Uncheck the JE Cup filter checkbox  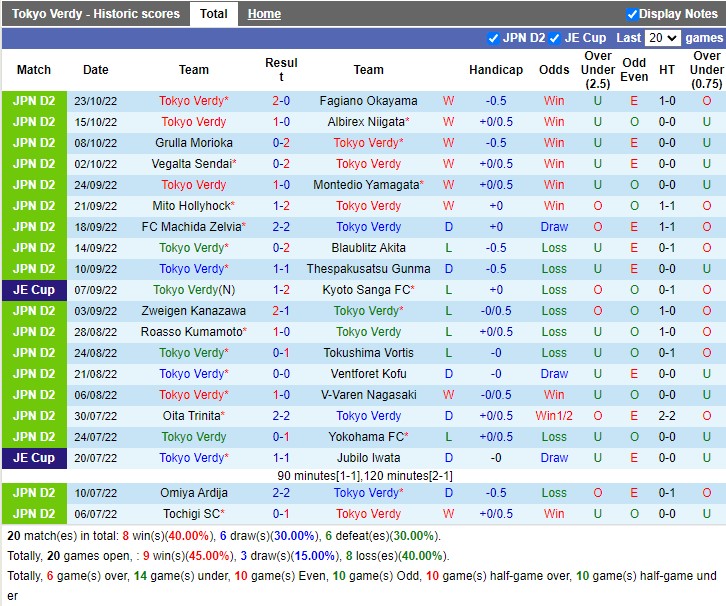click(x=555, y=38)
